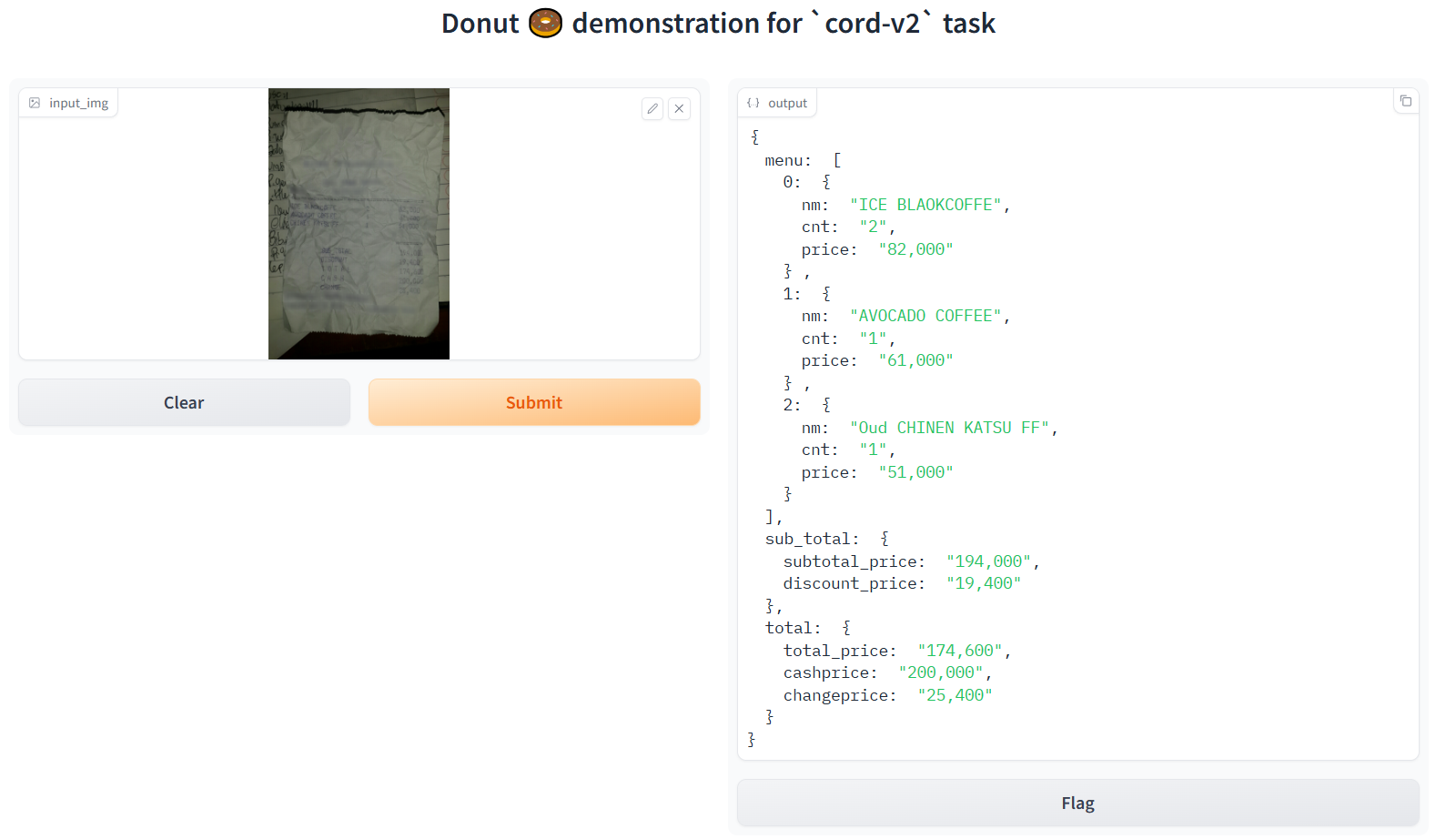
Task: Click the total_price value "174,600"
Action: [x=960, y=651]
